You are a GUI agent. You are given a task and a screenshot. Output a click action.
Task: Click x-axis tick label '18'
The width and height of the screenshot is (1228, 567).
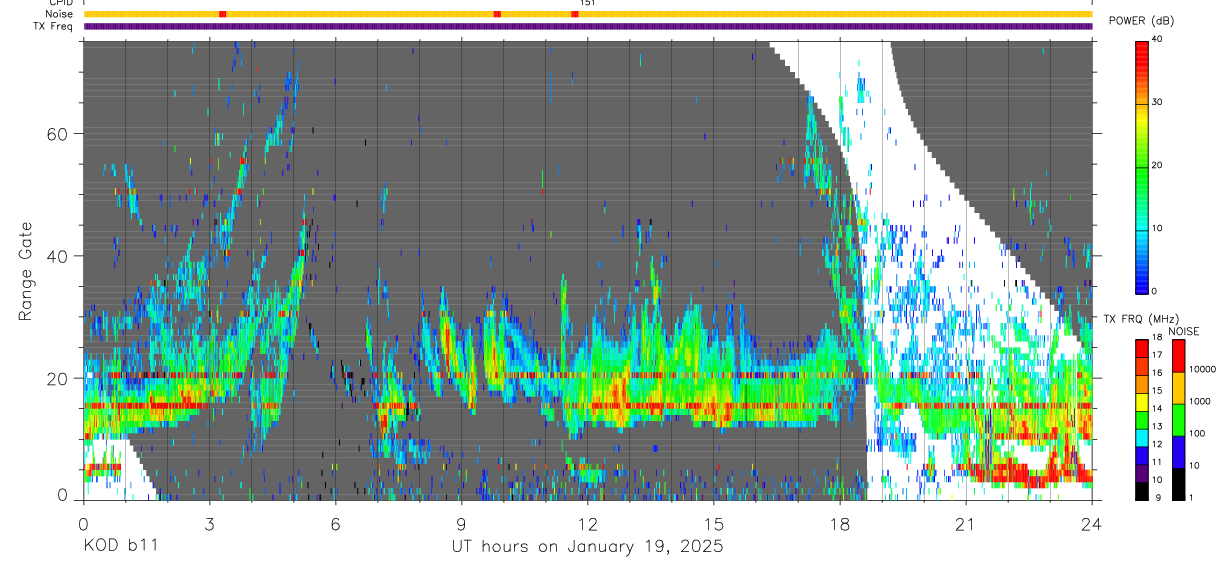coord(840,524)
